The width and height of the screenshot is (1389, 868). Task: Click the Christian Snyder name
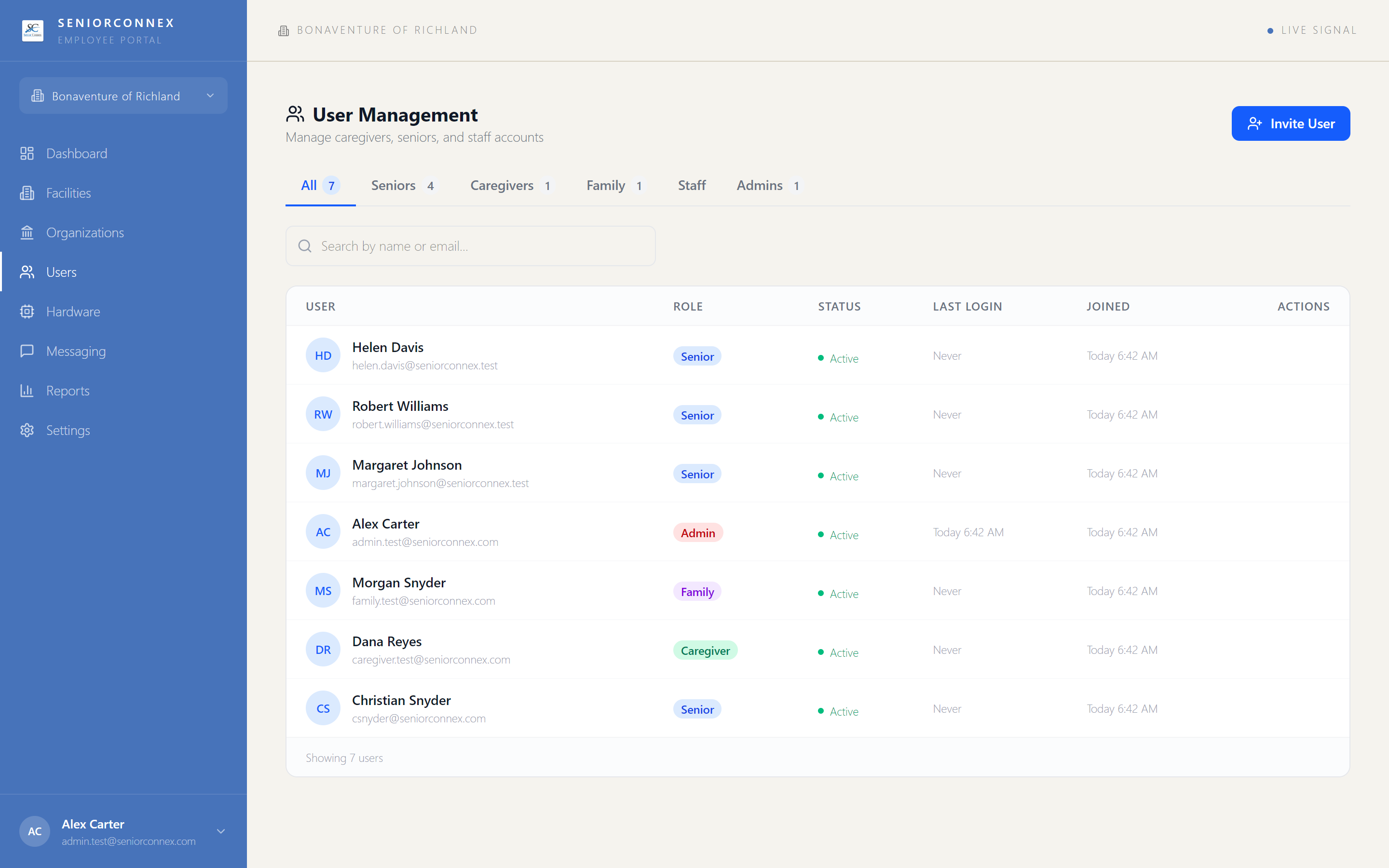[x=401, y=700]
